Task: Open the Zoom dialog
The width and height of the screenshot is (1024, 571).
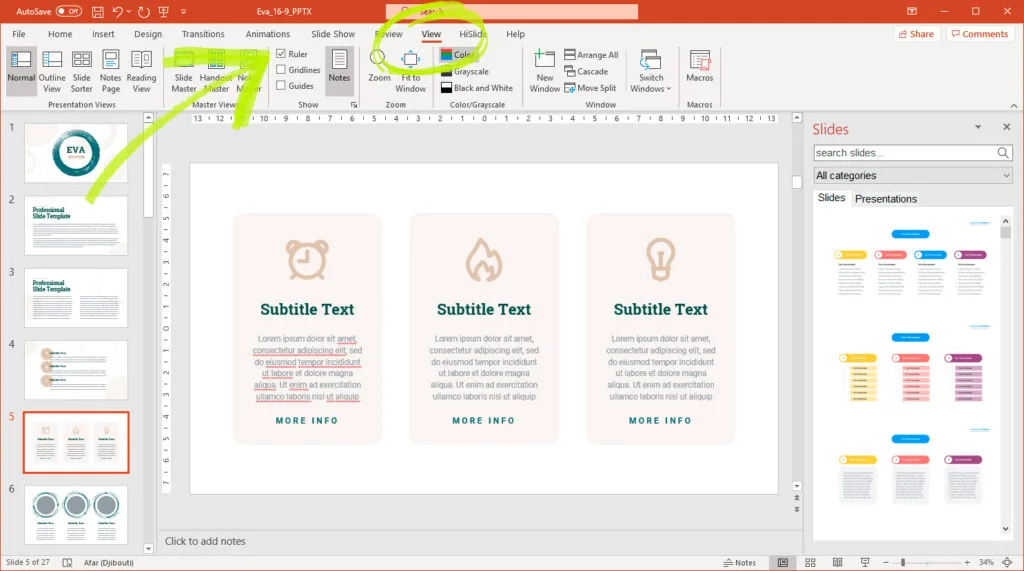Action: [379, 67]
